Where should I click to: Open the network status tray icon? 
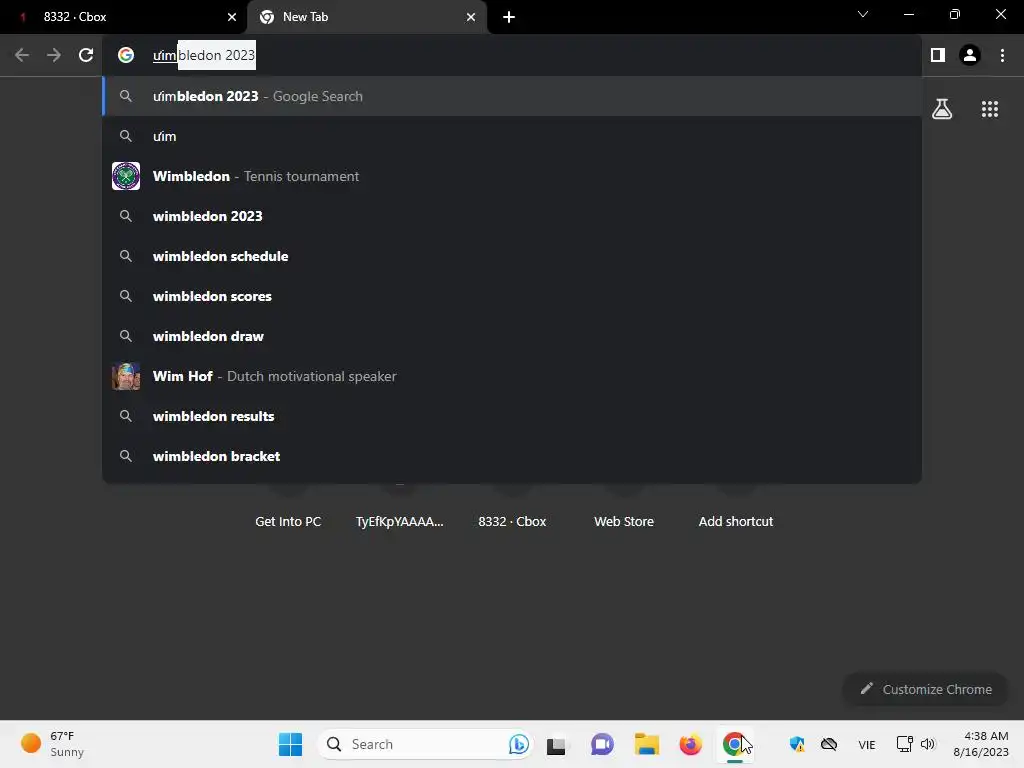click(904, 744)
